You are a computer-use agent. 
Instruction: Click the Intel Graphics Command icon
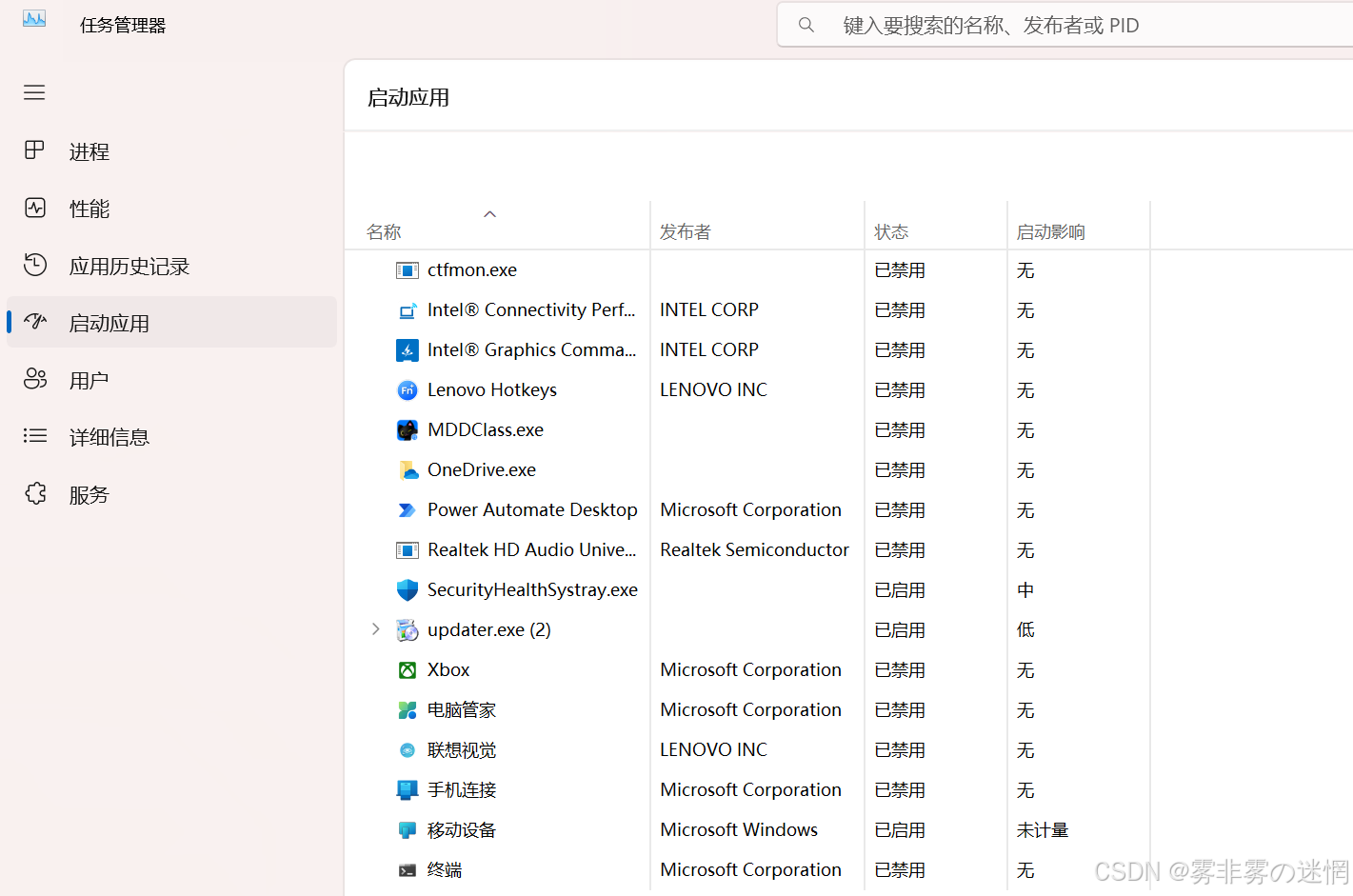(x=408, y=350)
